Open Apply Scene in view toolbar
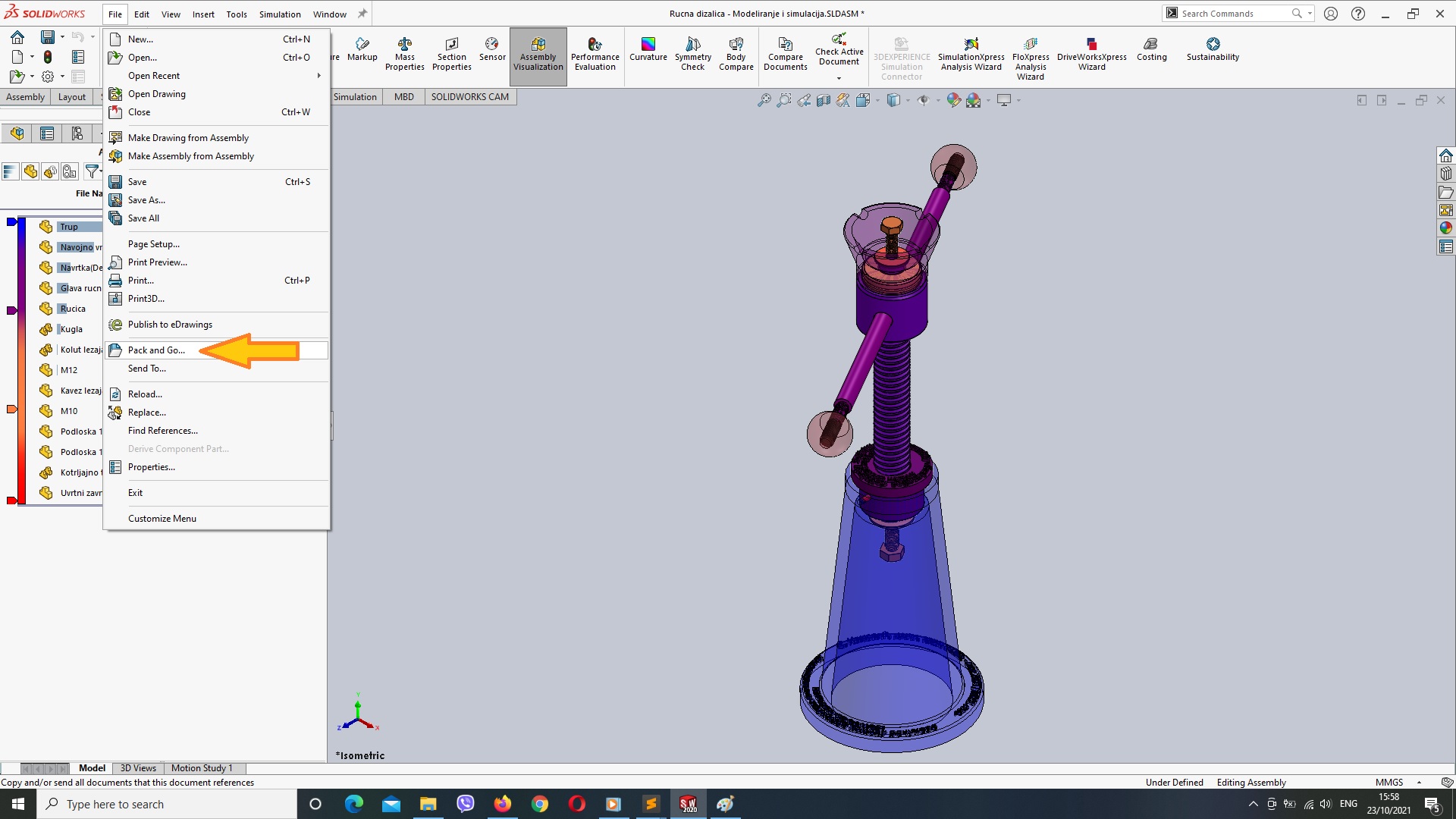Viewport: 1456px width, 819px height. point(973,100)
